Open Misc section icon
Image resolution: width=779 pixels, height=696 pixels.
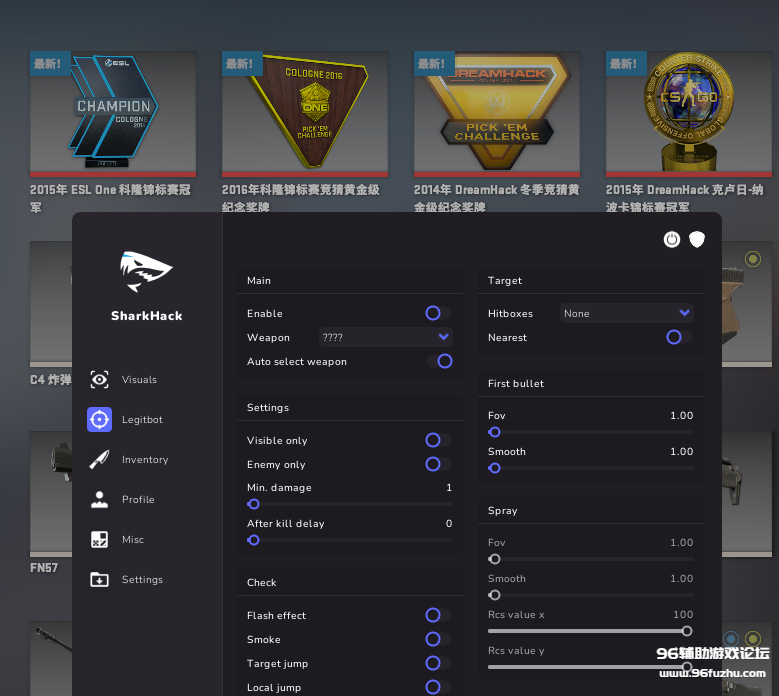tap(99, 540)
